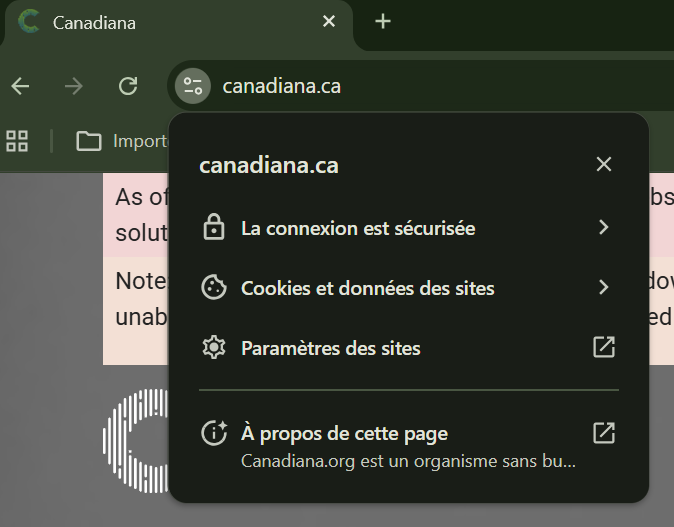Open the Import bookmarks folder
Image resolution: width=674 pixels, height=527 pixels.
[122, 141]
